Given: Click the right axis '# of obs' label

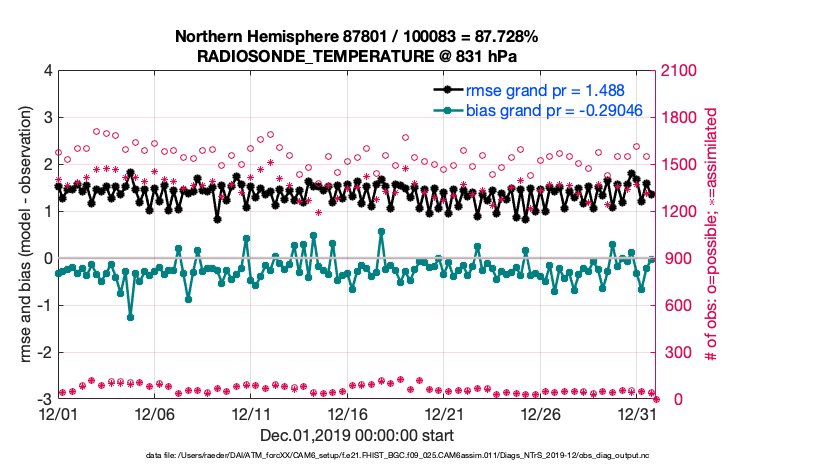Looking at the screenshot, I should 714,234.
